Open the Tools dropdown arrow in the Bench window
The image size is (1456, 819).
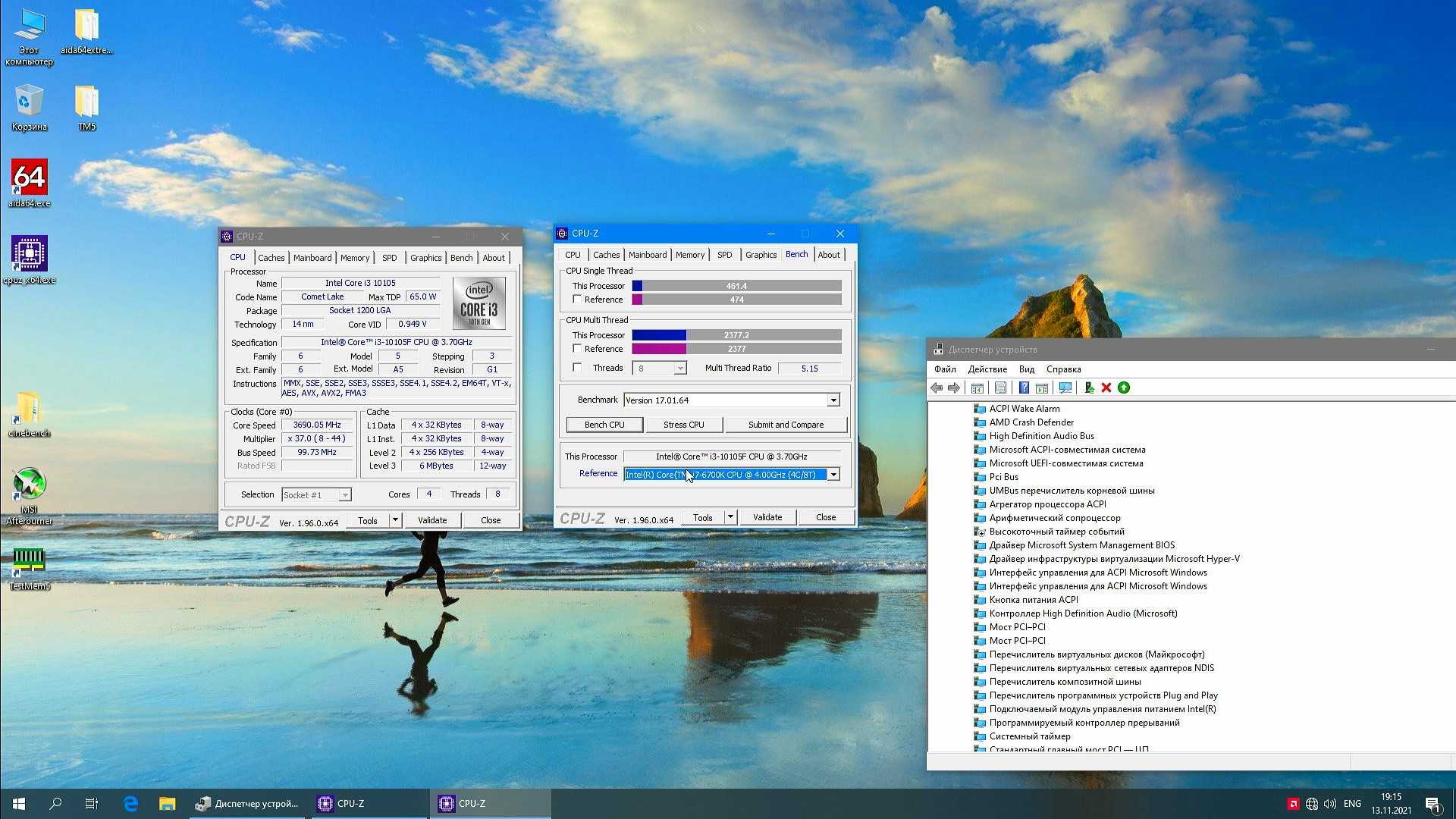tap(730, 517)
